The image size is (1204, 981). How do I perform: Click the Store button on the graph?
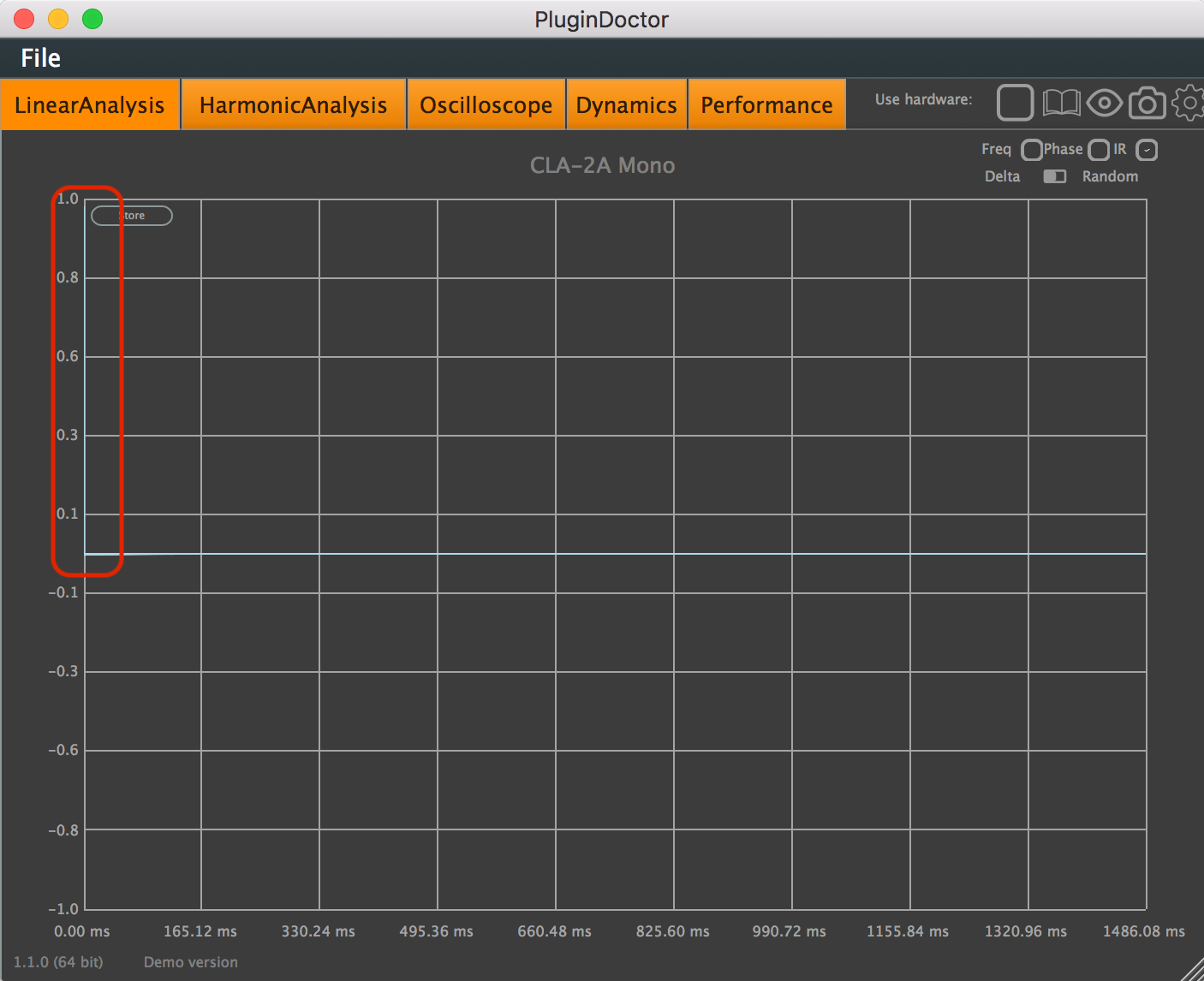(132, 216)
